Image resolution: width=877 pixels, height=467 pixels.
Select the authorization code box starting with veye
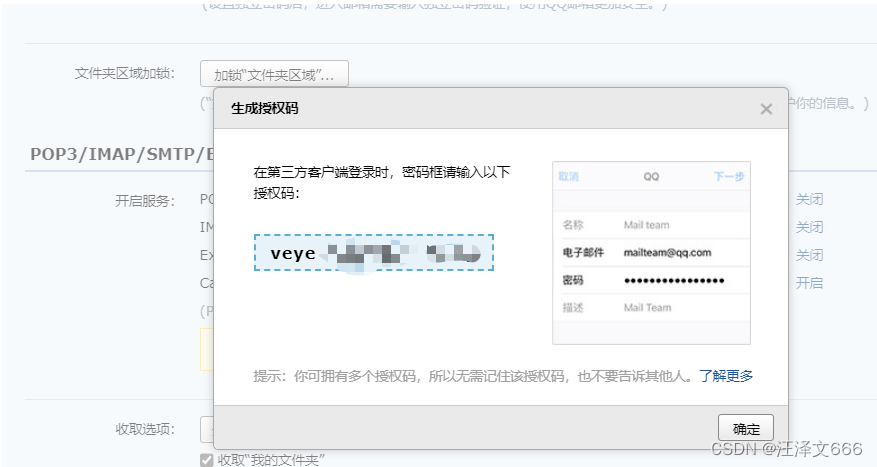coord(374,253)
